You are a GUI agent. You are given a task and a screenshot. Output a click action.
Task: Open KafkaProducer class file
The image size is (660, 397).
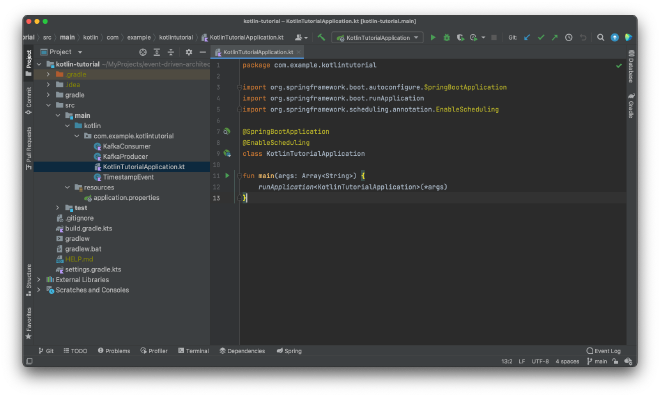pyautogui.click(x=121, y=157)
